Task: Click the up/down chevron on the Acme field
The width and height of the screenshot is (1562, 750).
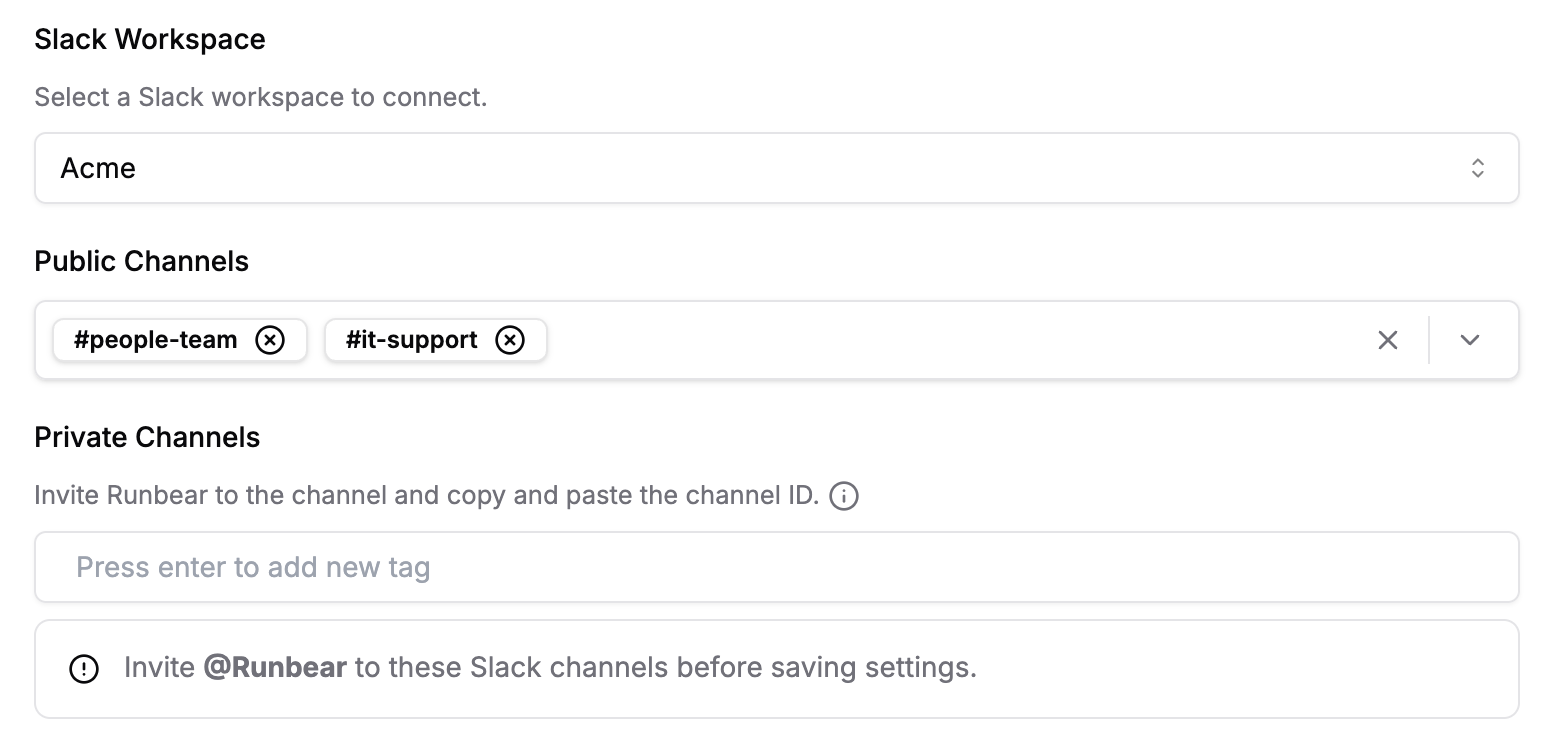Action: (x=1479, y=168)
